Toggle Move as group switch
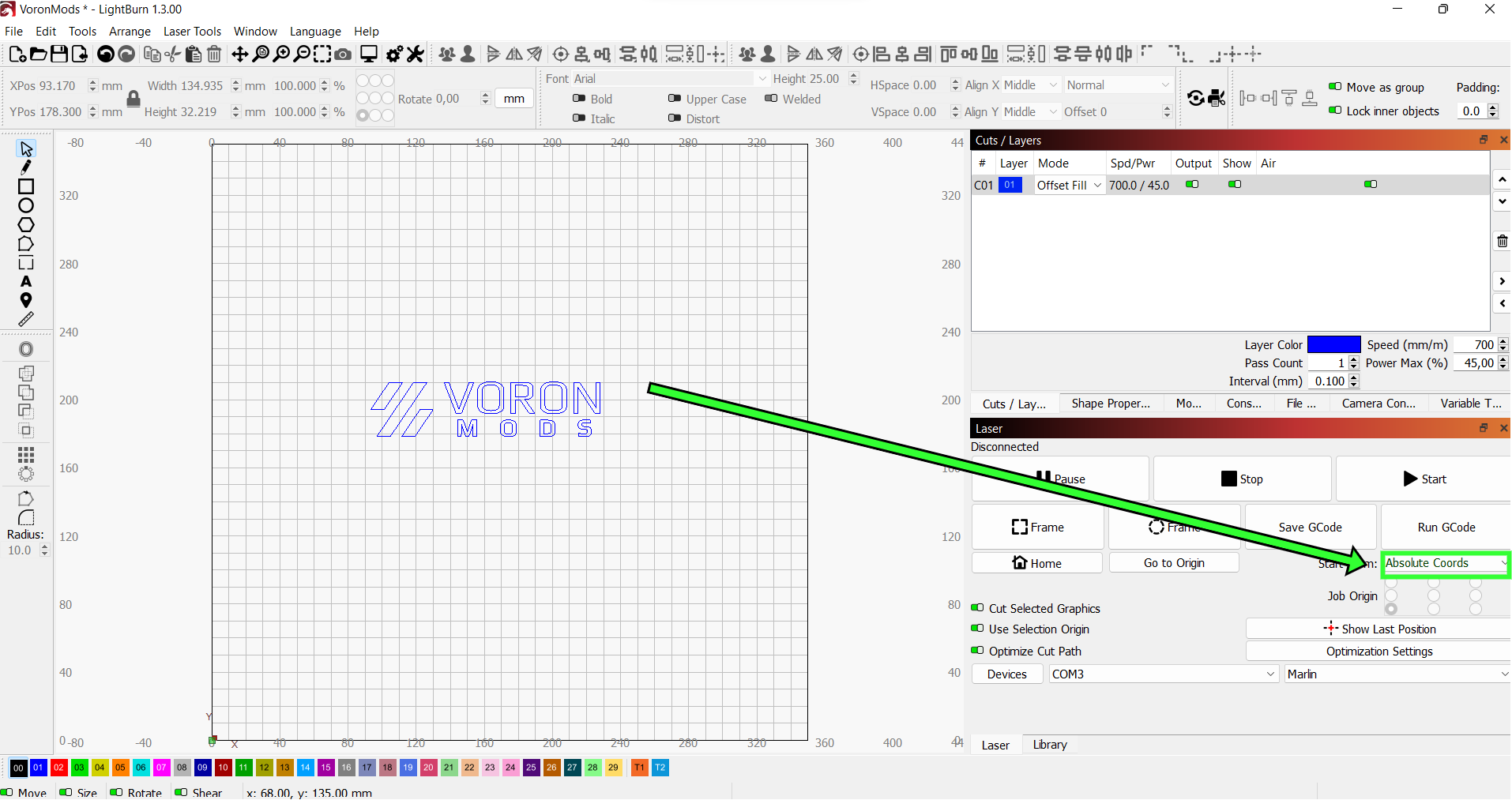This screenshot has height=800, width=1512. click(x=1335, y=87)
